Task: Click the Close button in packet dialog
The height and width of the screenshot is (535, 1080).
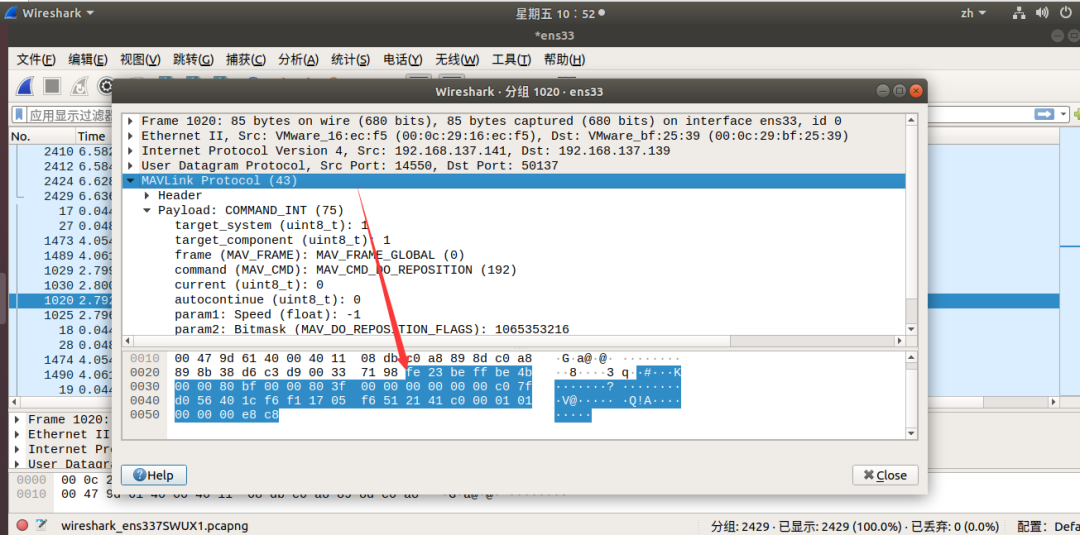Action: point(885,475)
